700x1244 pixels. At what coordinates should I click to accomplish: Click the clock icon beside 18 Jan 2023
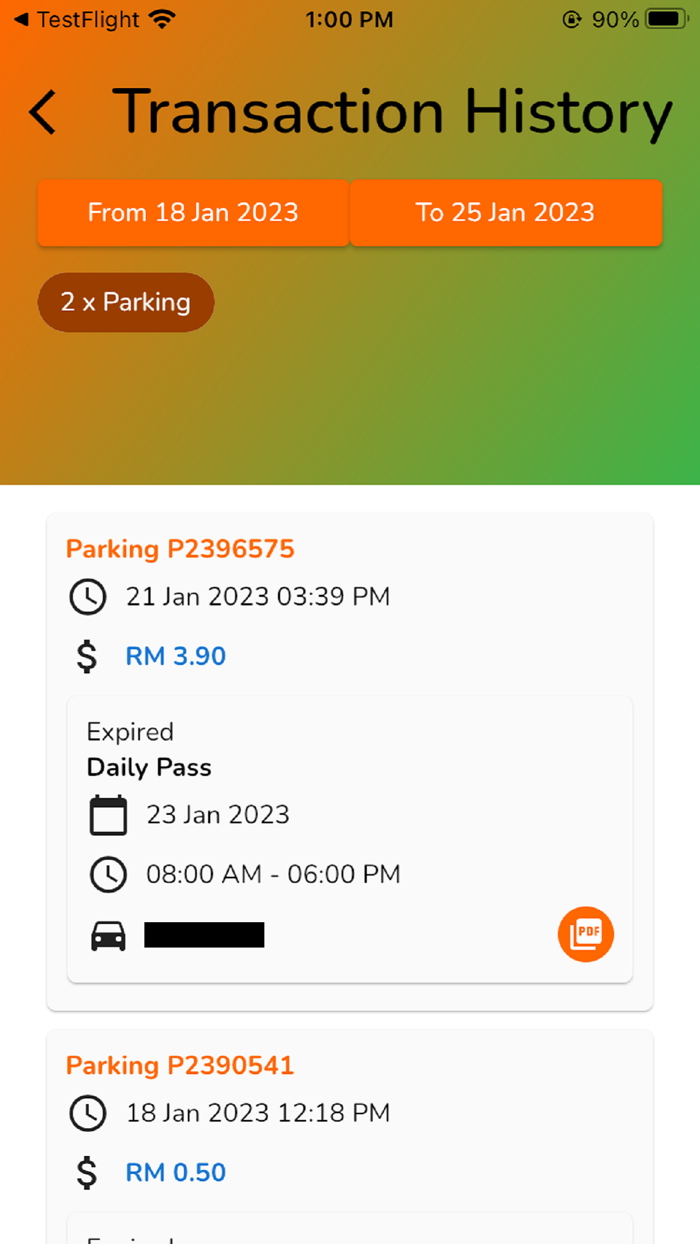(x=88, y=1113)
